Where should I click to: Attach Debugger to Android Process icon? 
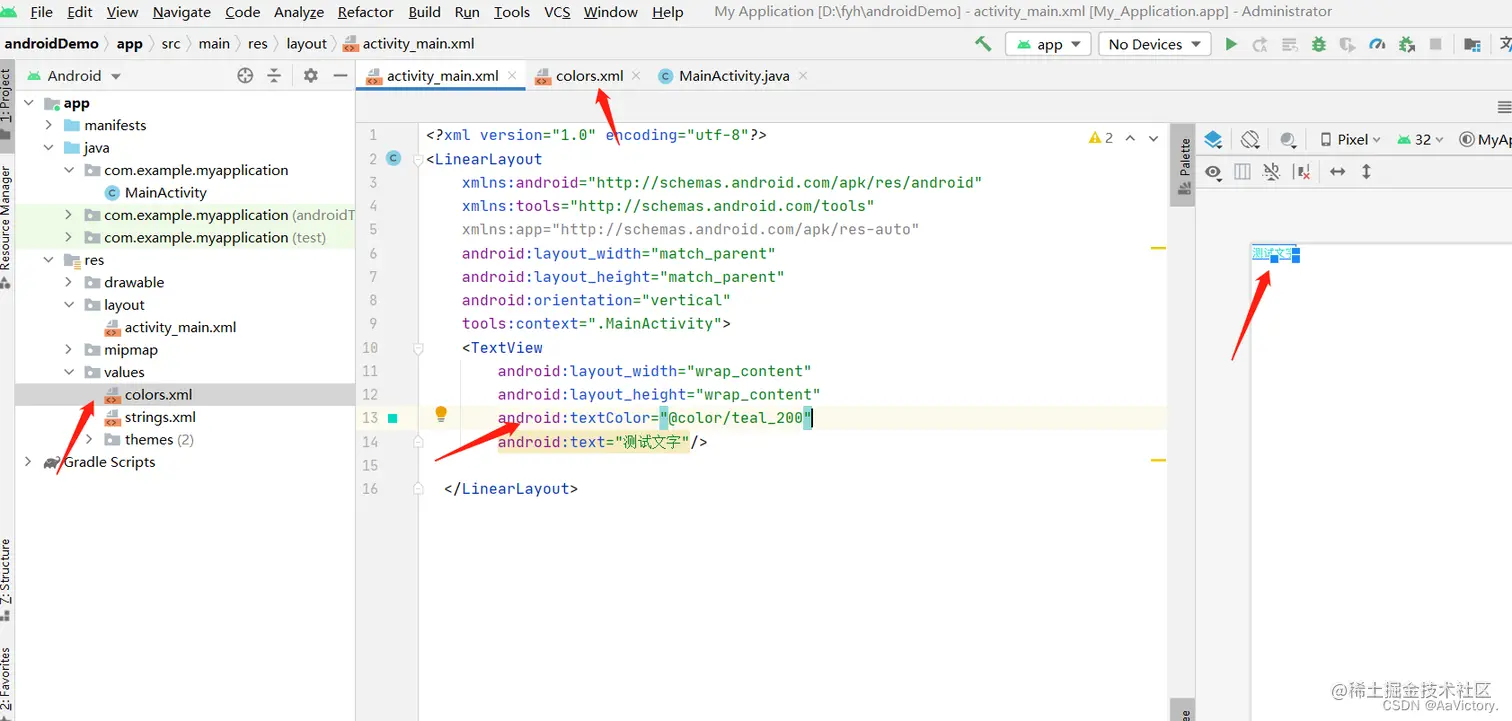[1407, 44]
